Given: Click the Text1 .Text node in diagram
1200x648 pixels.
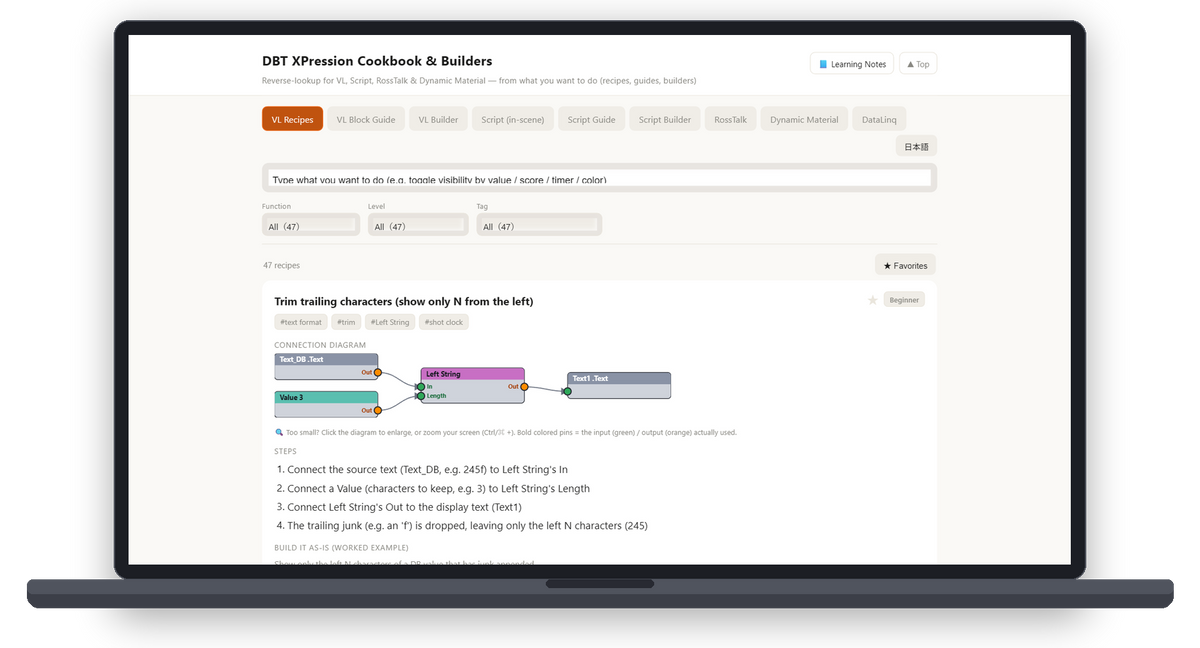Looking at the screenshot, I should [618, 385].
